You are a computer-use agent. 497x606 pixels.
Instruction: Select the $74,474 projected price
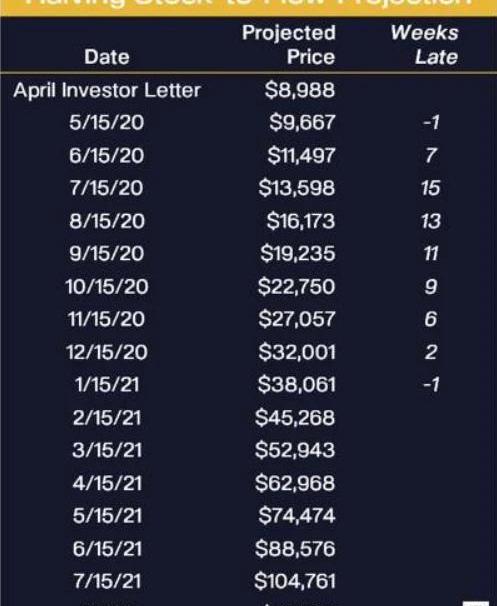click(297, 516)
